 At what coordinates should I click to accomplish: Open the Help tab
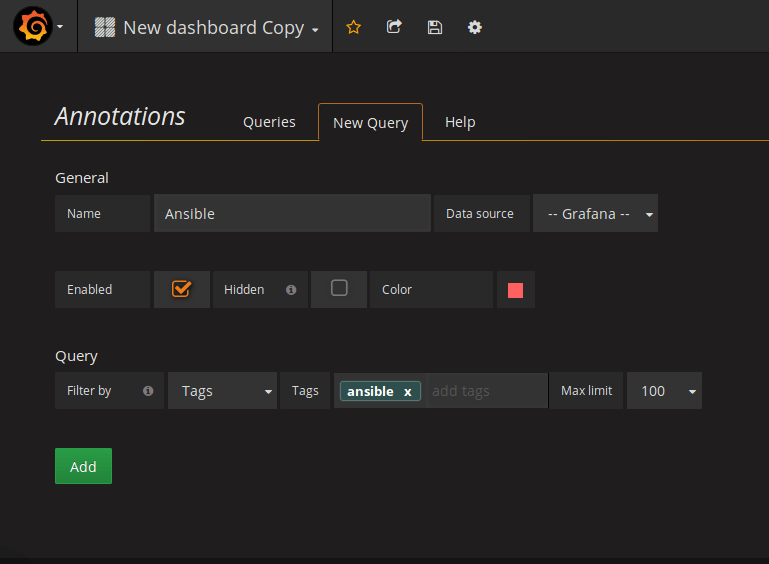(460, 122)
